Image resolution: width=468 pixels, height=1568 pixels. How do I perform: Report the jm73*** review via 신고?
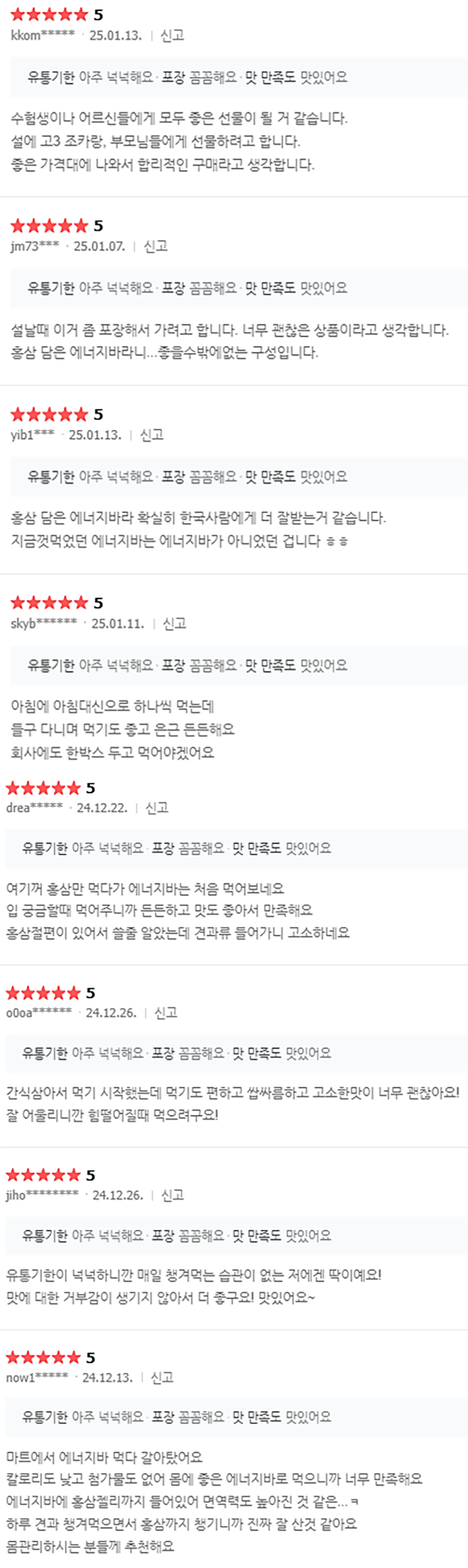point(155,247)
